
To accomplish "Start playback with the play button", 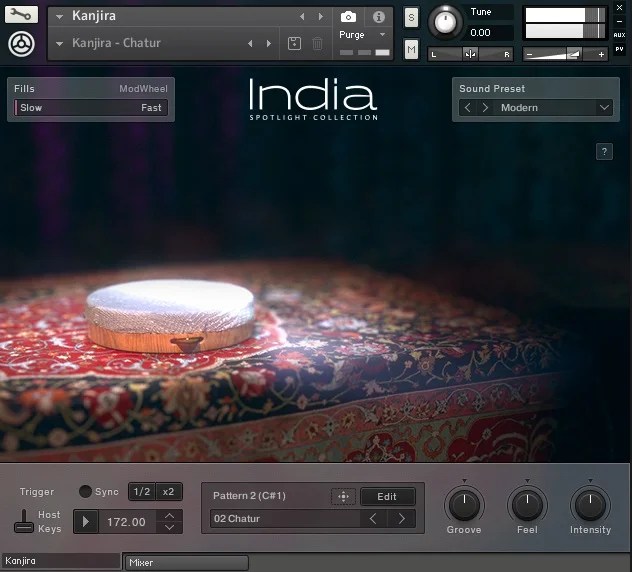I will click(x=85, y=522).
